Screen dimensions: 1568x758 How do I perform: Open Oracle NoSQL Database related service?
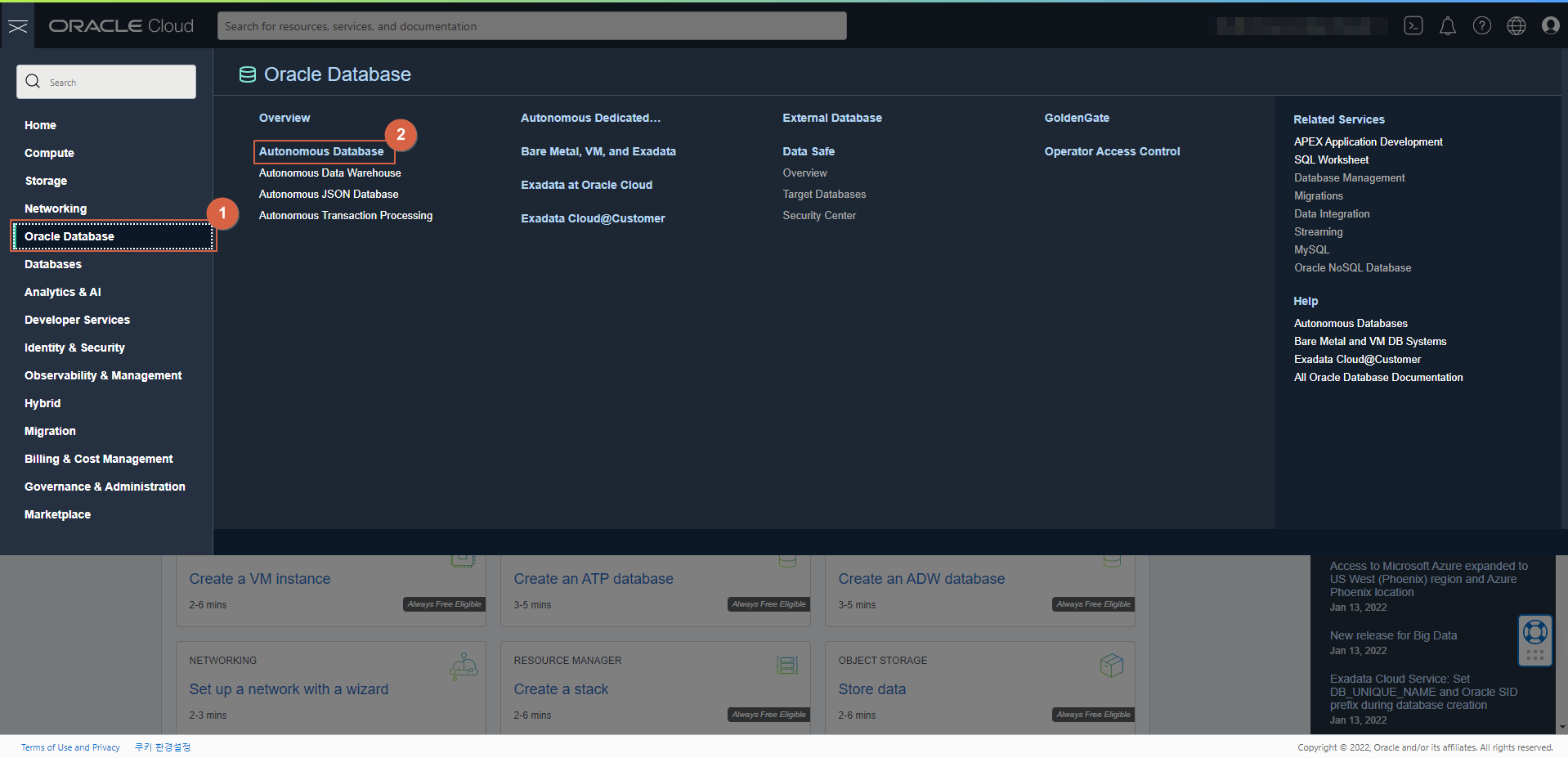click(1353, 267)
